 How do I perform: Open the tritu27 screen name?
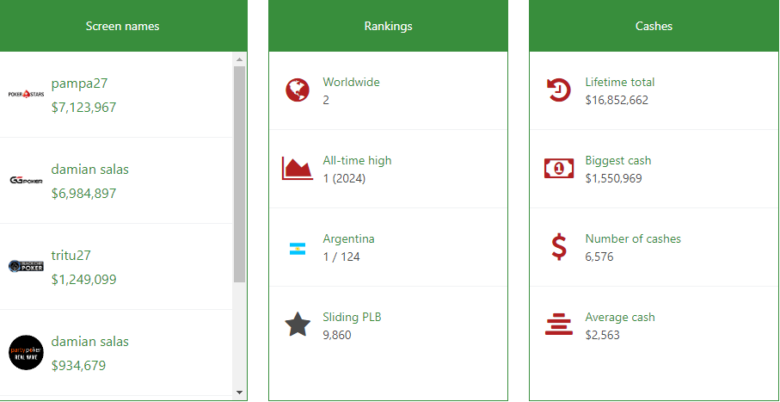tap(71, 255)
